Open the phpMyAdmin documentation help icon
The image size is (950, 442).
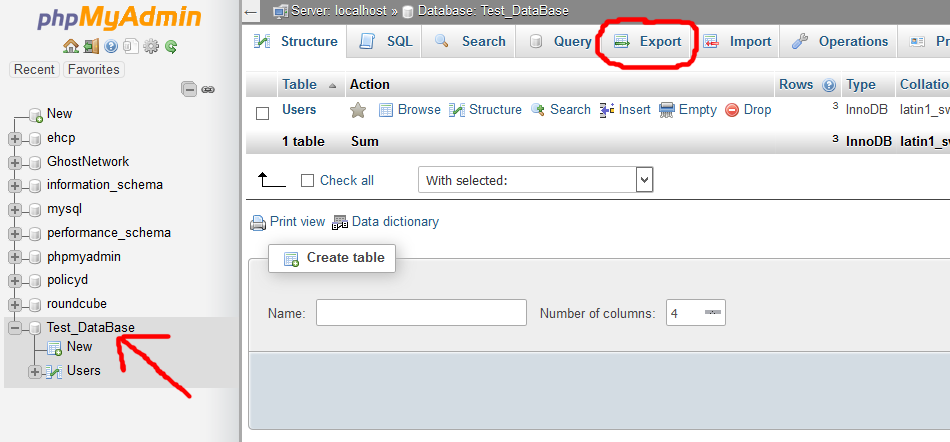(111, 46)
